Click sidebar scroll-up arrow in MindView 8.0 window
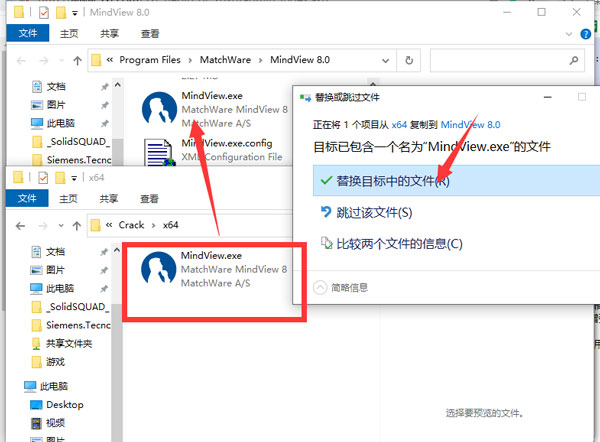 coord(117,85)
